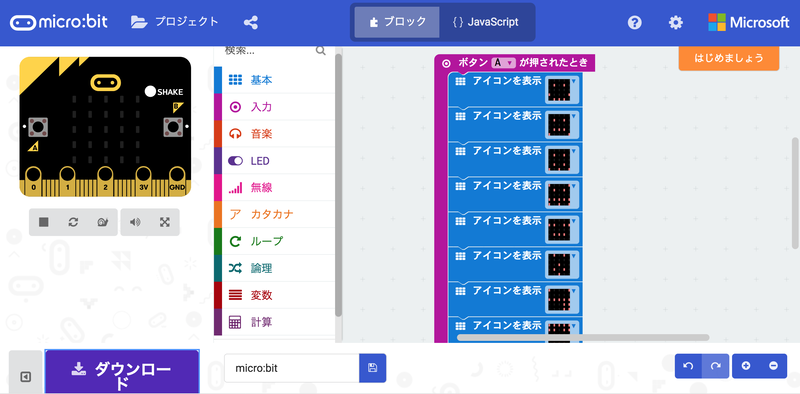Click the workspace horizontal scrollbar
800x394 pixels.
583,337
